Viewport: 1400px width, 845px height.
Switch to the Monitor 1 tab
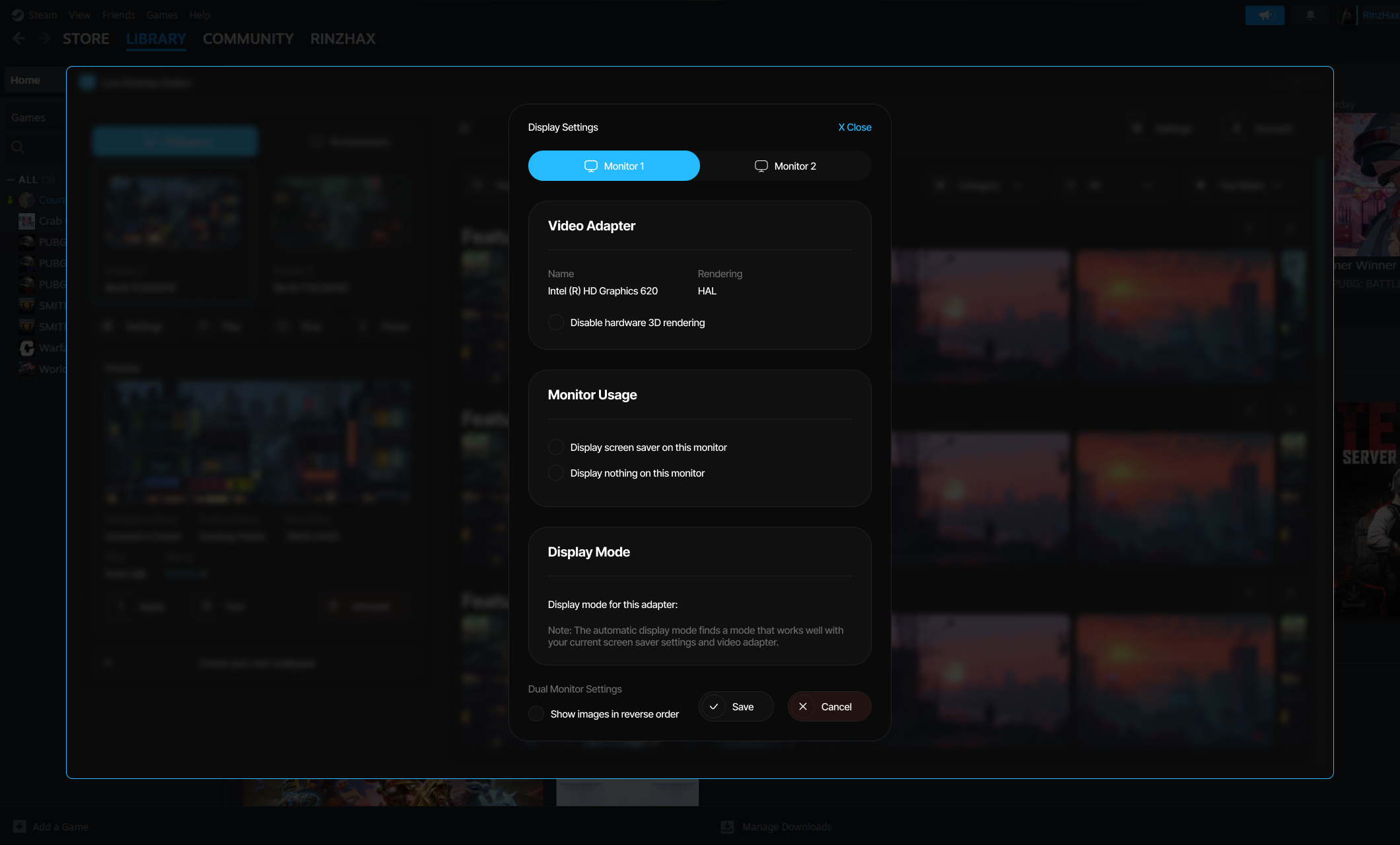613,166
